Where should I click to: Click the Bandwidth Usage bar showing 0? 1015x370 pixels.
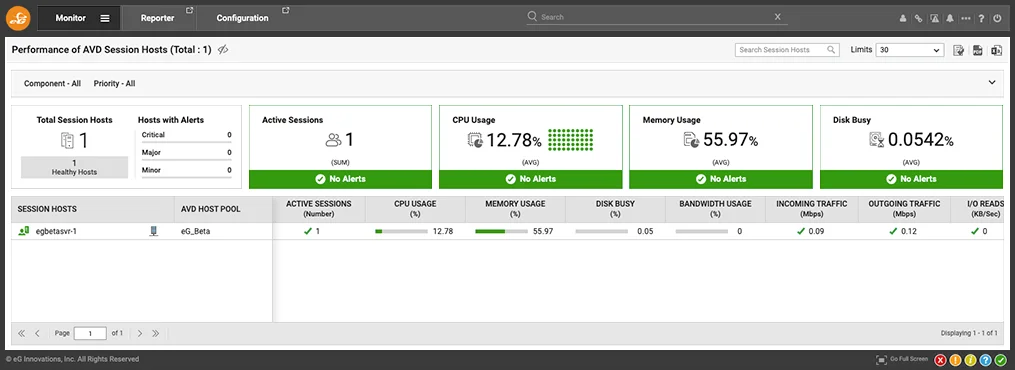click(x=702, y=231)
